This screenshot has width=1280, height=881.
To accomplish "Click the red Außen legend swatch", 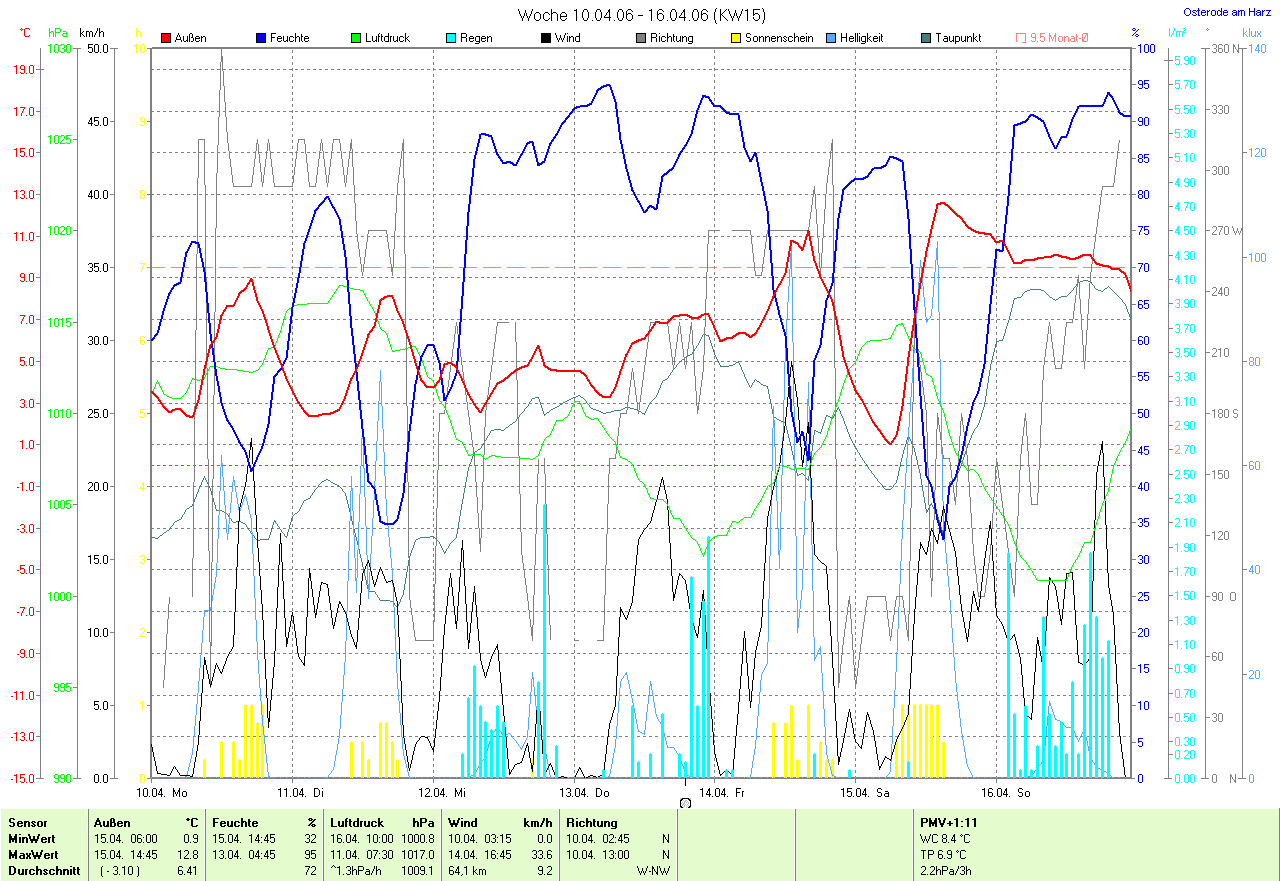I will pos(166,38).
